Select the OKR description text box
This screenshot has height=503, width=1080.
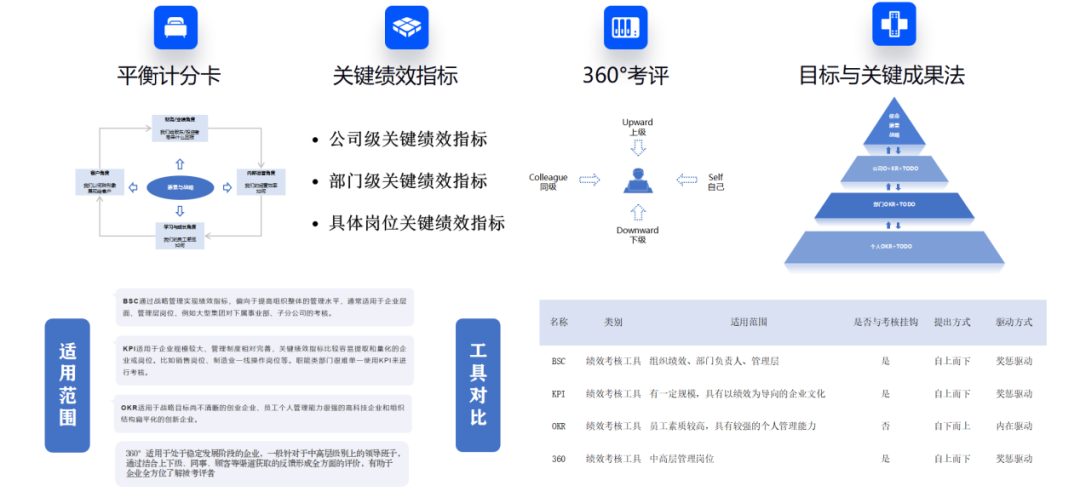pos(263,413)
